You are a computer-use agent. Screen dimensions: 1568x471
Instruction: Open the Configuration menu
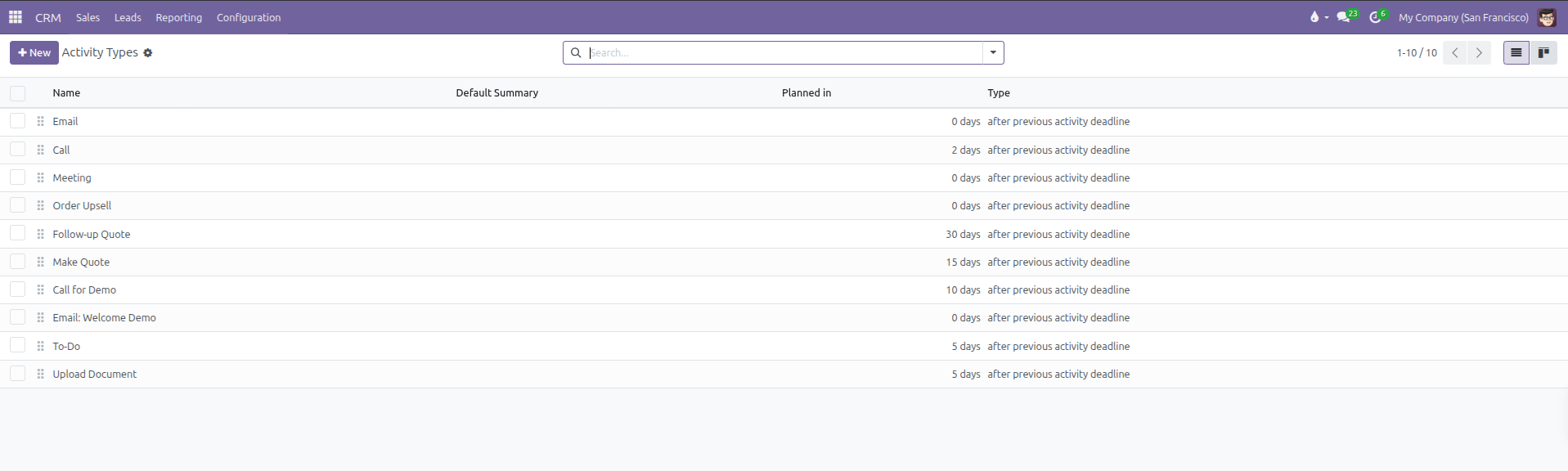point(249,17)
